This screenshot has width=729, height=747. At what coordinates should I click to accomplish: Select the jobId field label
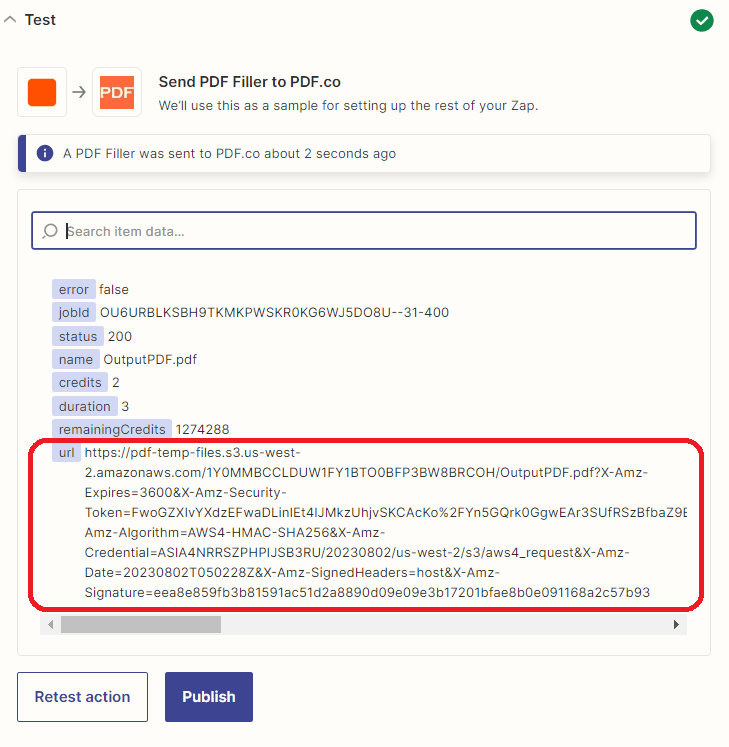[x=74, y=313]
